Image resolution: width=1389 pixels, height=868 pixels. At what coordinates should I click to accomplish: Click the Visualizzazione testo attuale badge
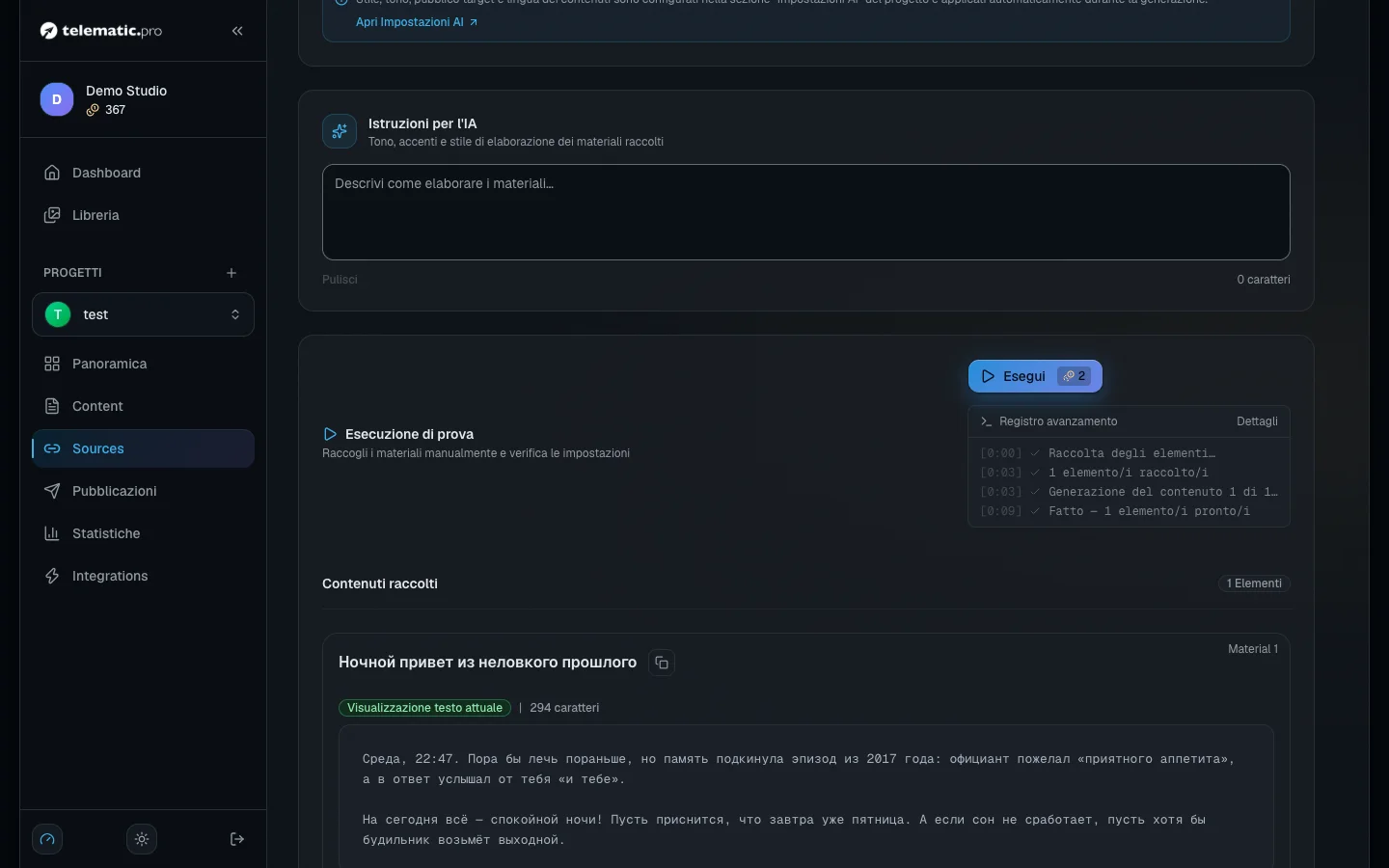[424, 708]
